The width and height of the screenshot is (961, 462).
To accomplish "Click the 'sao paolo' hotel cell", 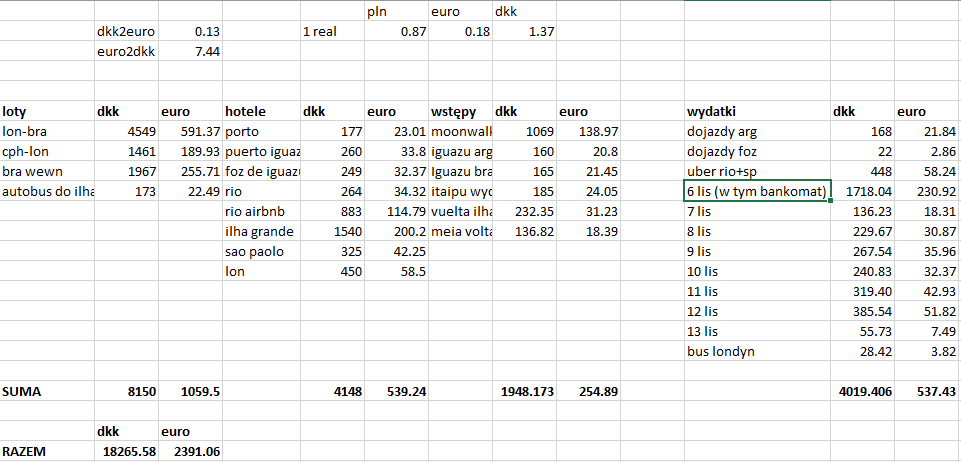I will click(262, 251).
